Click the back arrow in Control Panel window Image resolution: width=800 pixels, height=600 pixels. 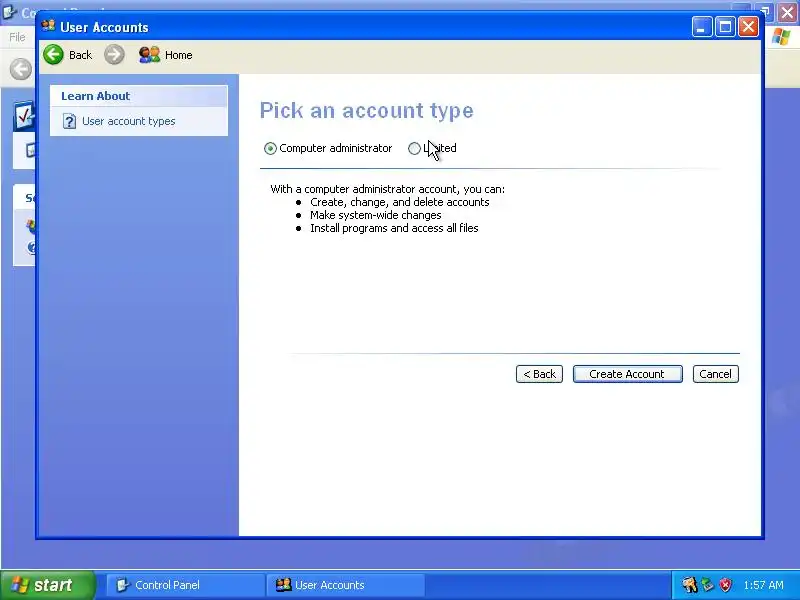click(21, 69)
